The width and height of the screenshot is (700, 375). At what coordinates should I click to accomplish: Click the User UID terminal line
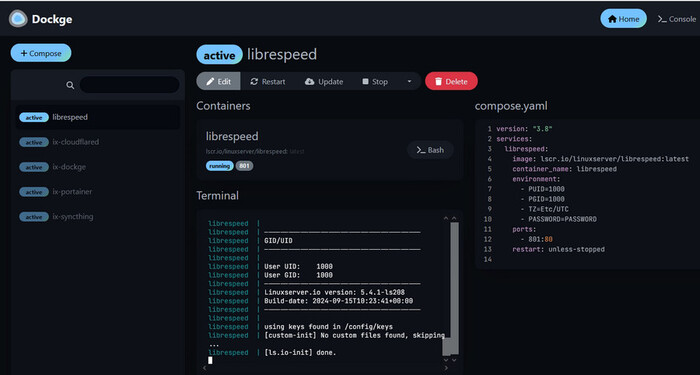click(298, 267)
